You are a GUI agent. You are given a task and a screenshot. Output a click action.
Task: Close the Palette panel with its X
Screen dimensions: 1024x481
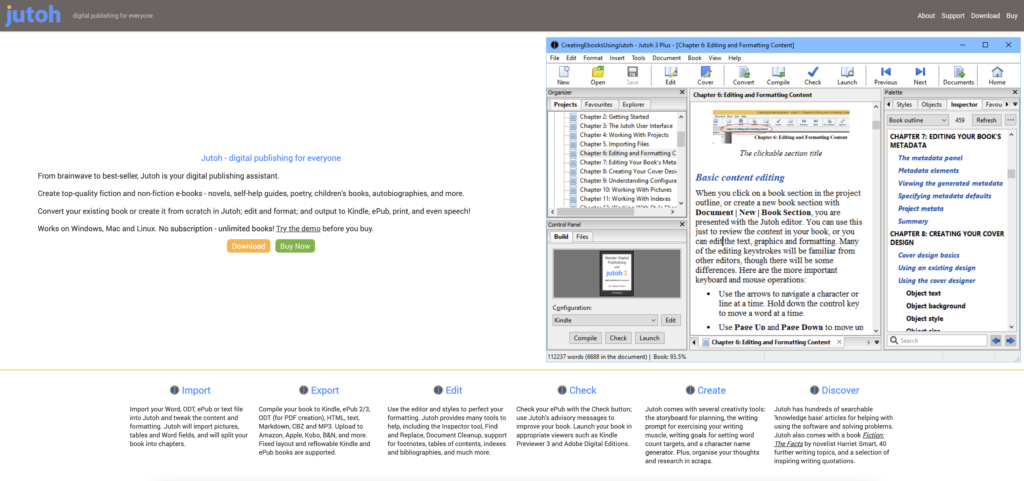coord(1014,93)
